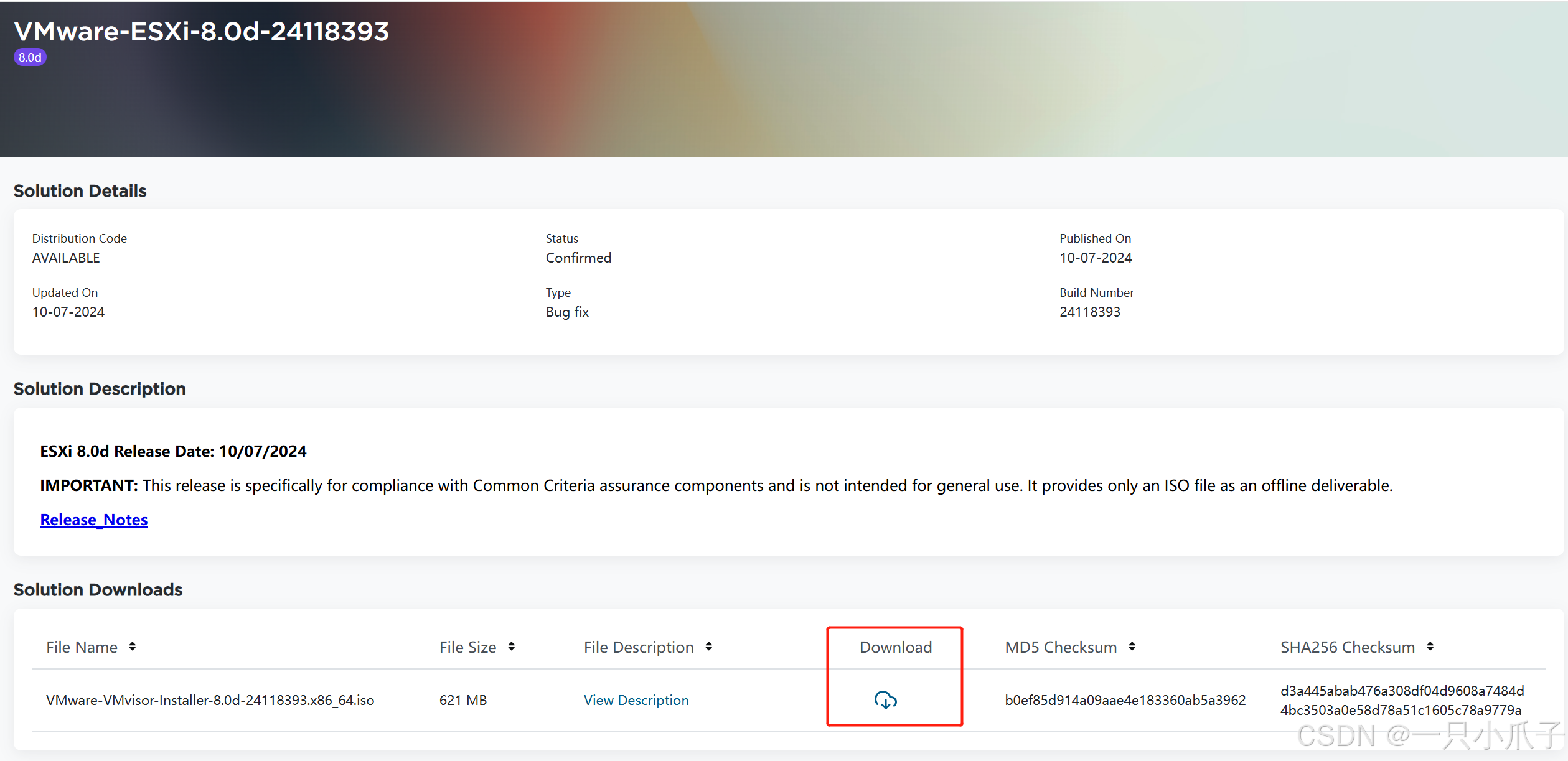Click the View Description link
1568x761 pixels.
click(636, 700)
